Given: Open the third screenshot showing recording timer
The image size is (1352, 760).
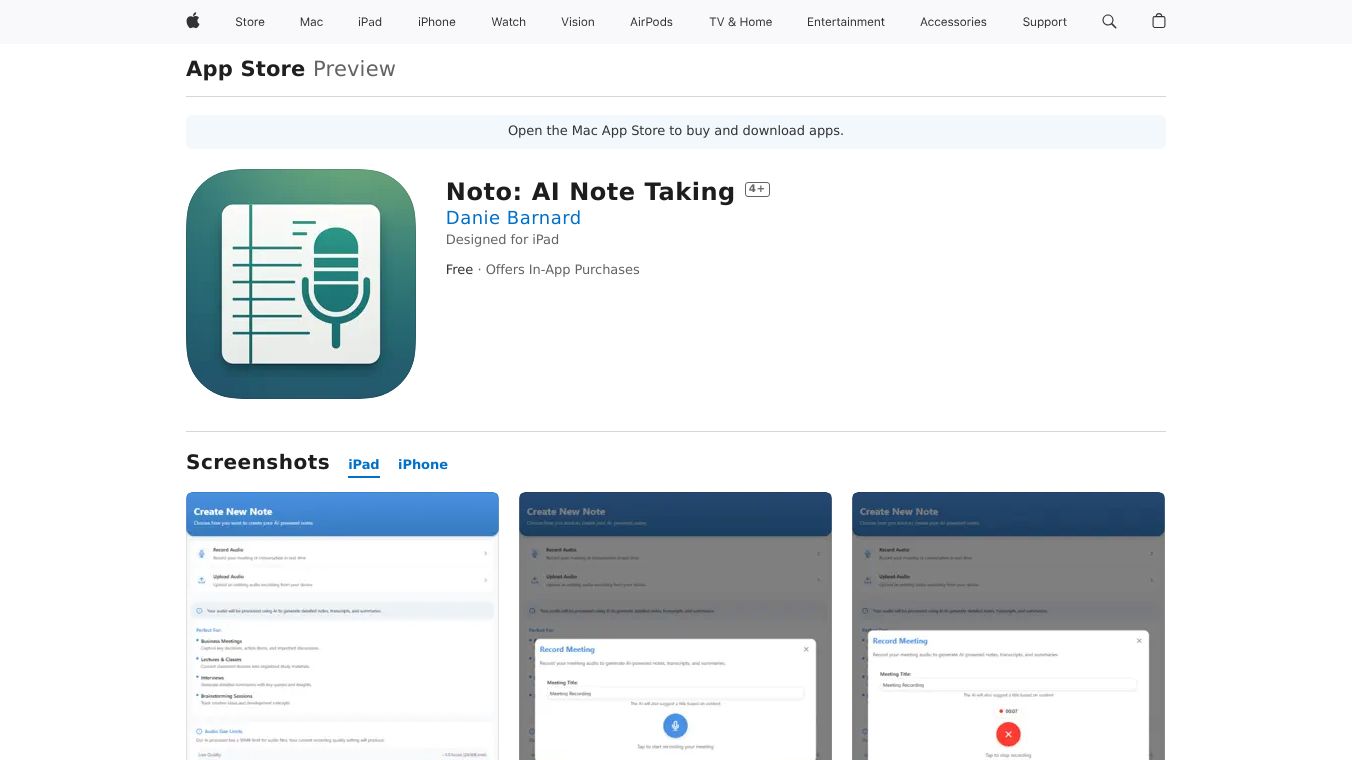Looking at the screenshot, I should click(1008, 626).
